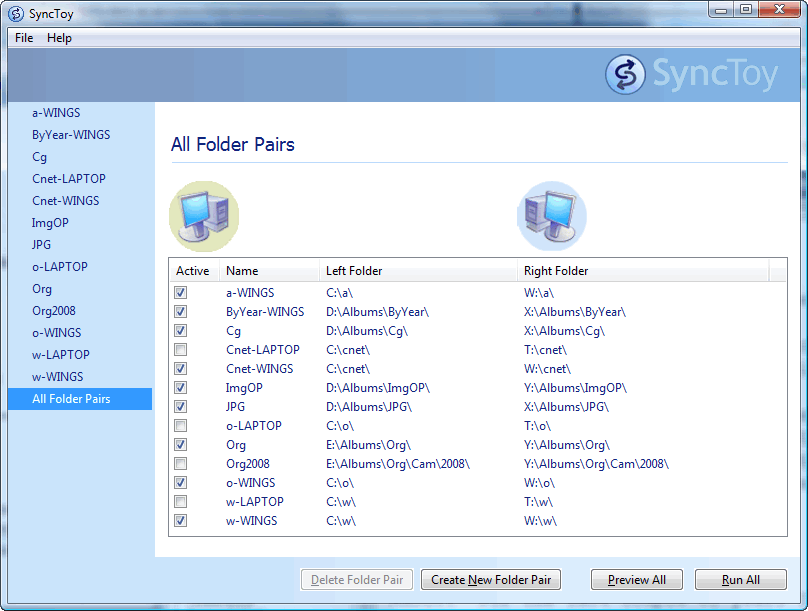808x611 pixels.
Task: Click the SyncToy logo in the banner
Action: [691, 75]
